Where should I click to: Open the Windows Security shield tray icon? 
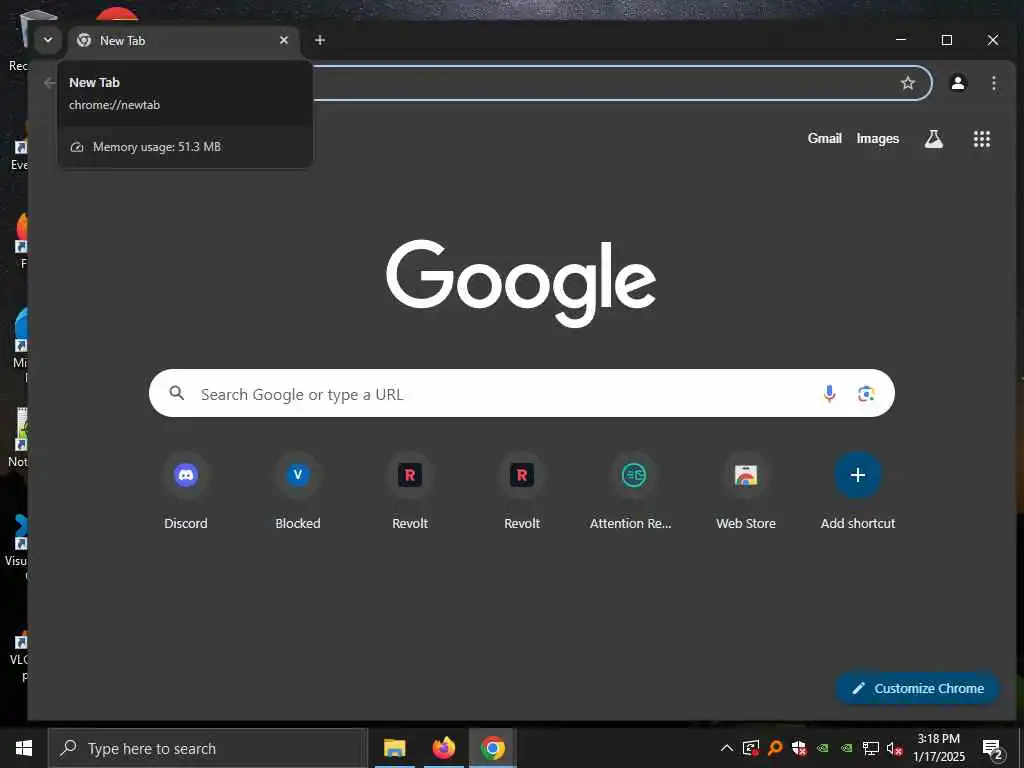click(x=799, y=748)
